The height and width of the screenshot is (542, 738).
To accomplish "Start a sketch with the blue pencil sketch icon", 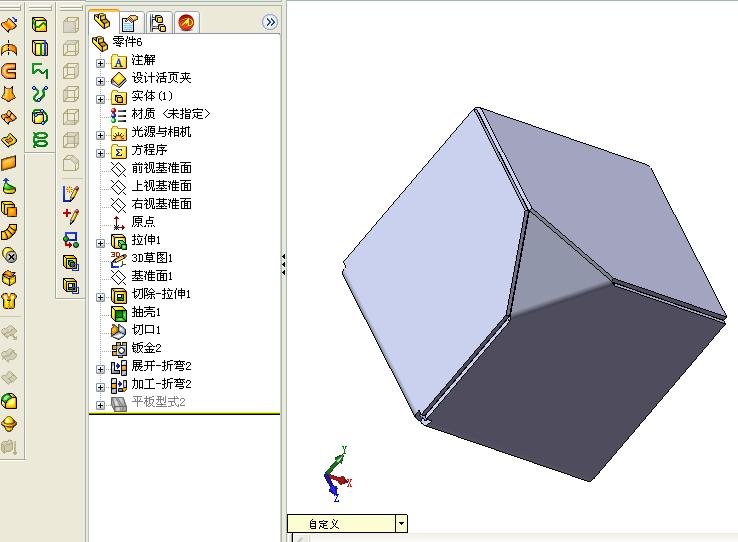I will coord(71,193).
